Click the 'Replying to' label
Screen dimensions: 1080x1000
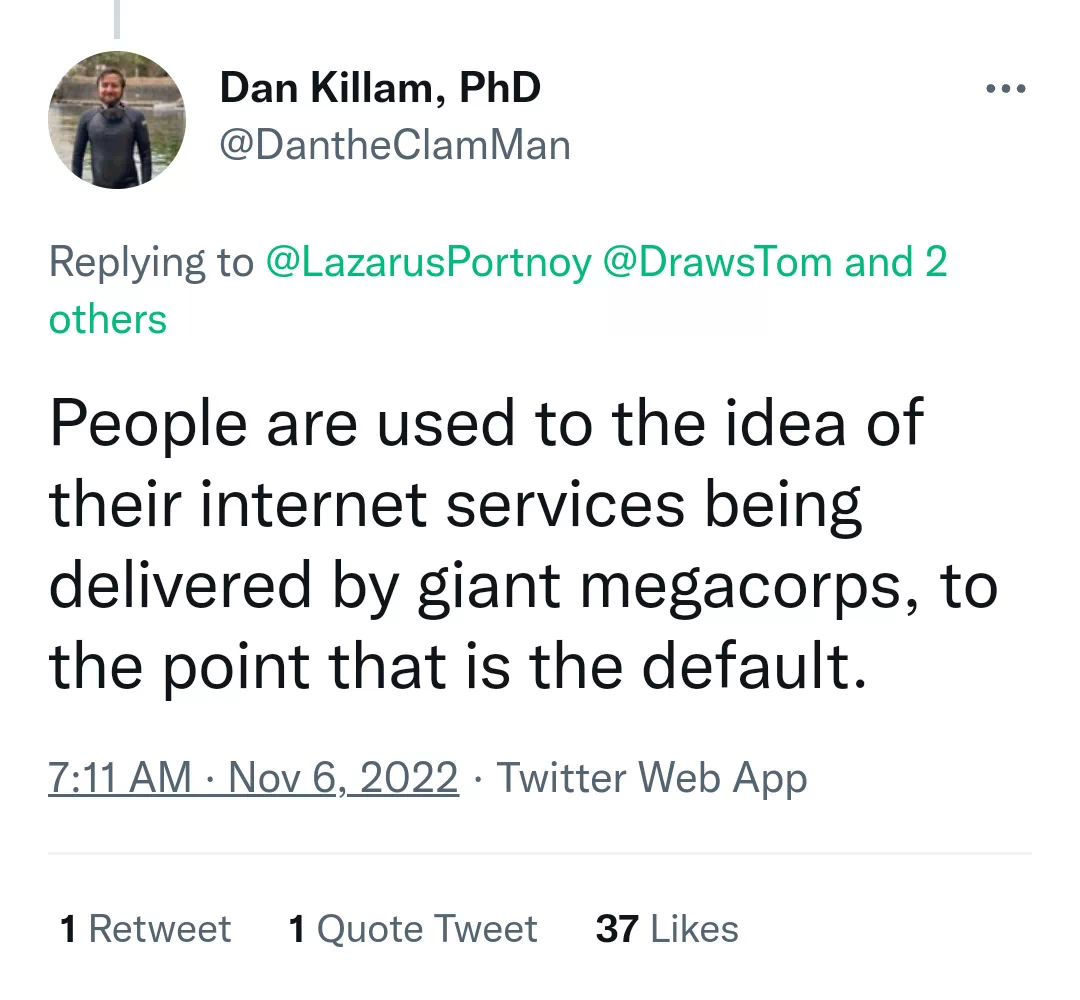coord(151,262)
